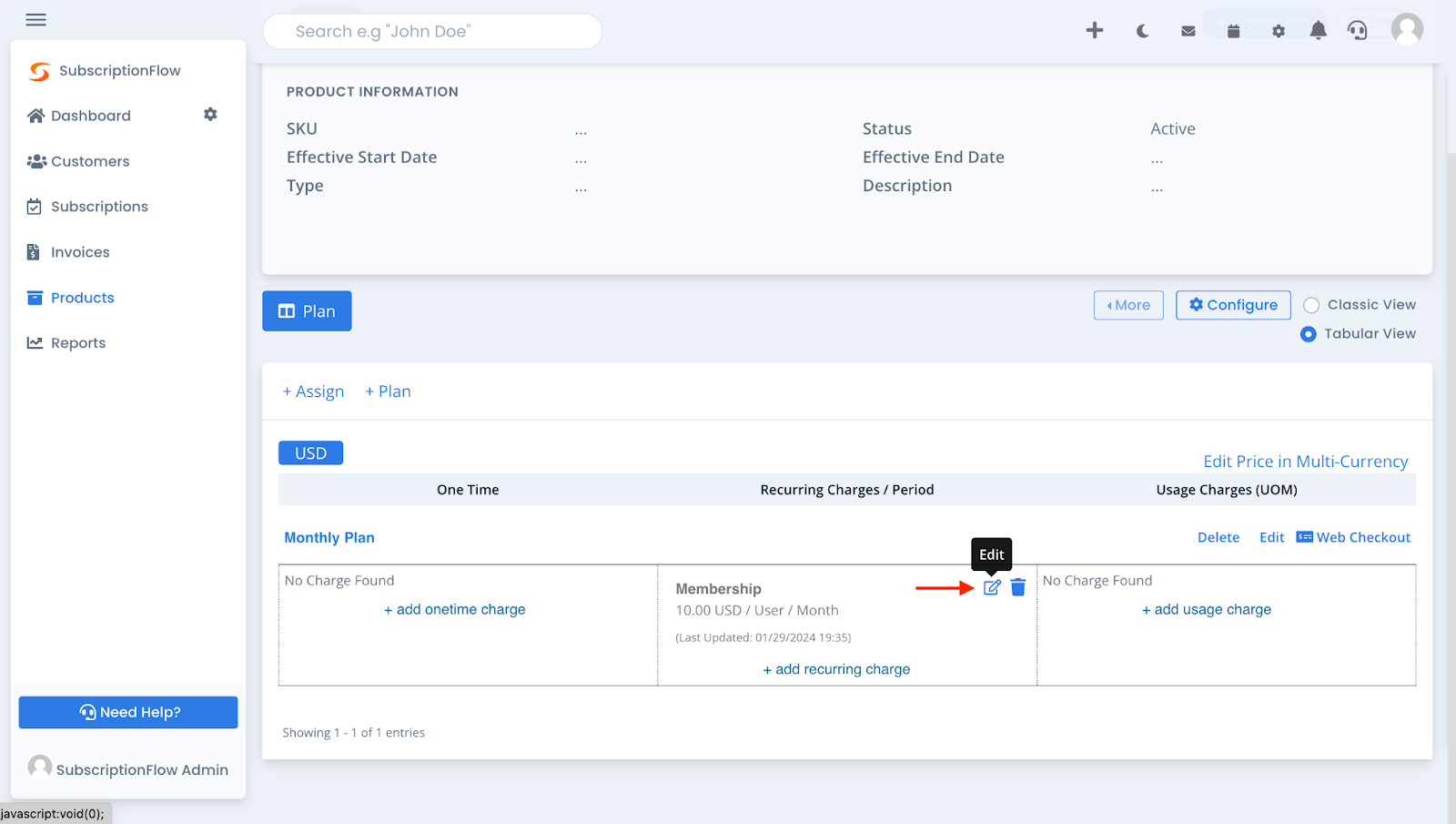Click the Active status value
Viewport: 1456px width, 824px height.
click(1173, 129)
